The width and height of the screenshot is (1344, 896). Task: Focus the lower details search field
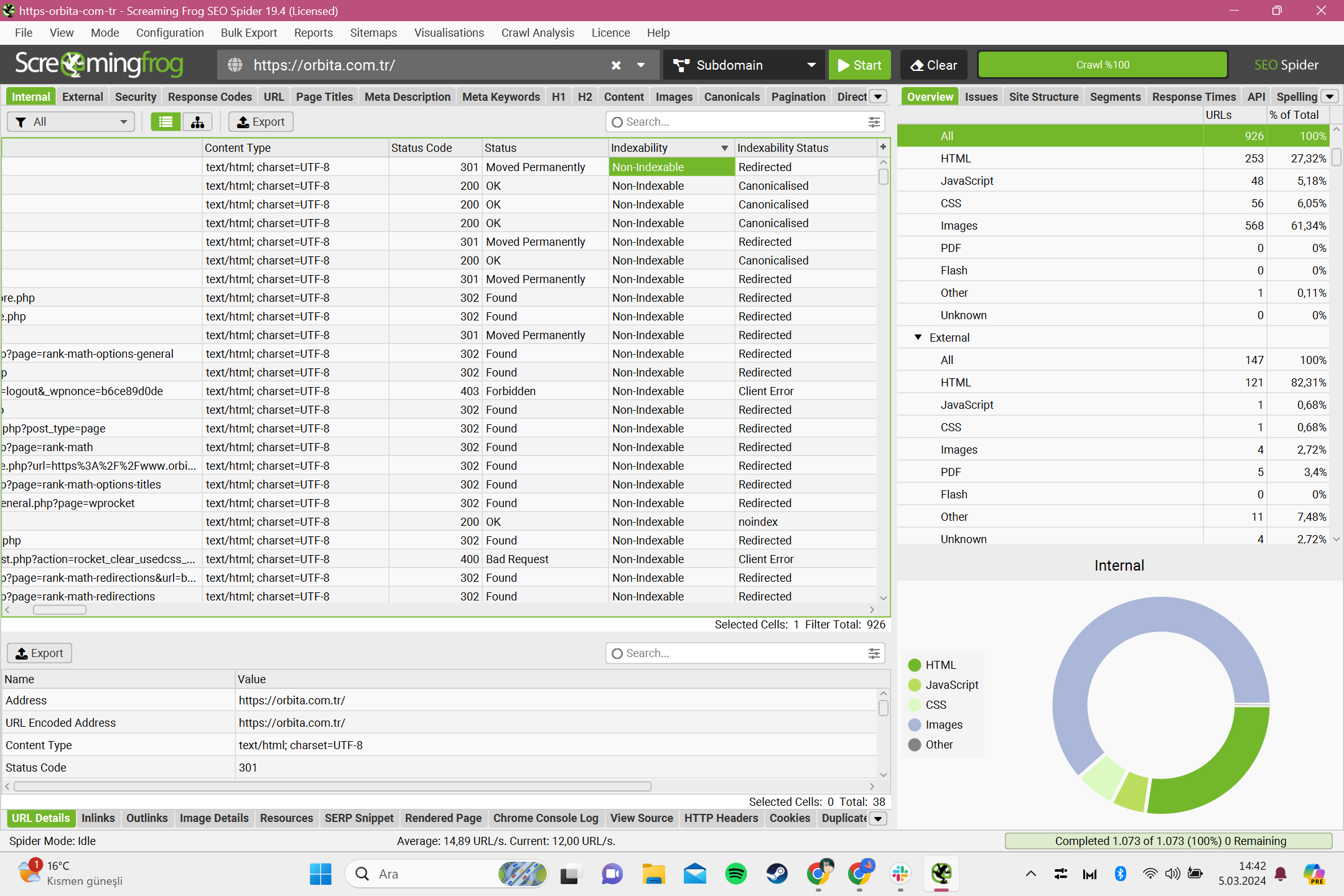744,653
